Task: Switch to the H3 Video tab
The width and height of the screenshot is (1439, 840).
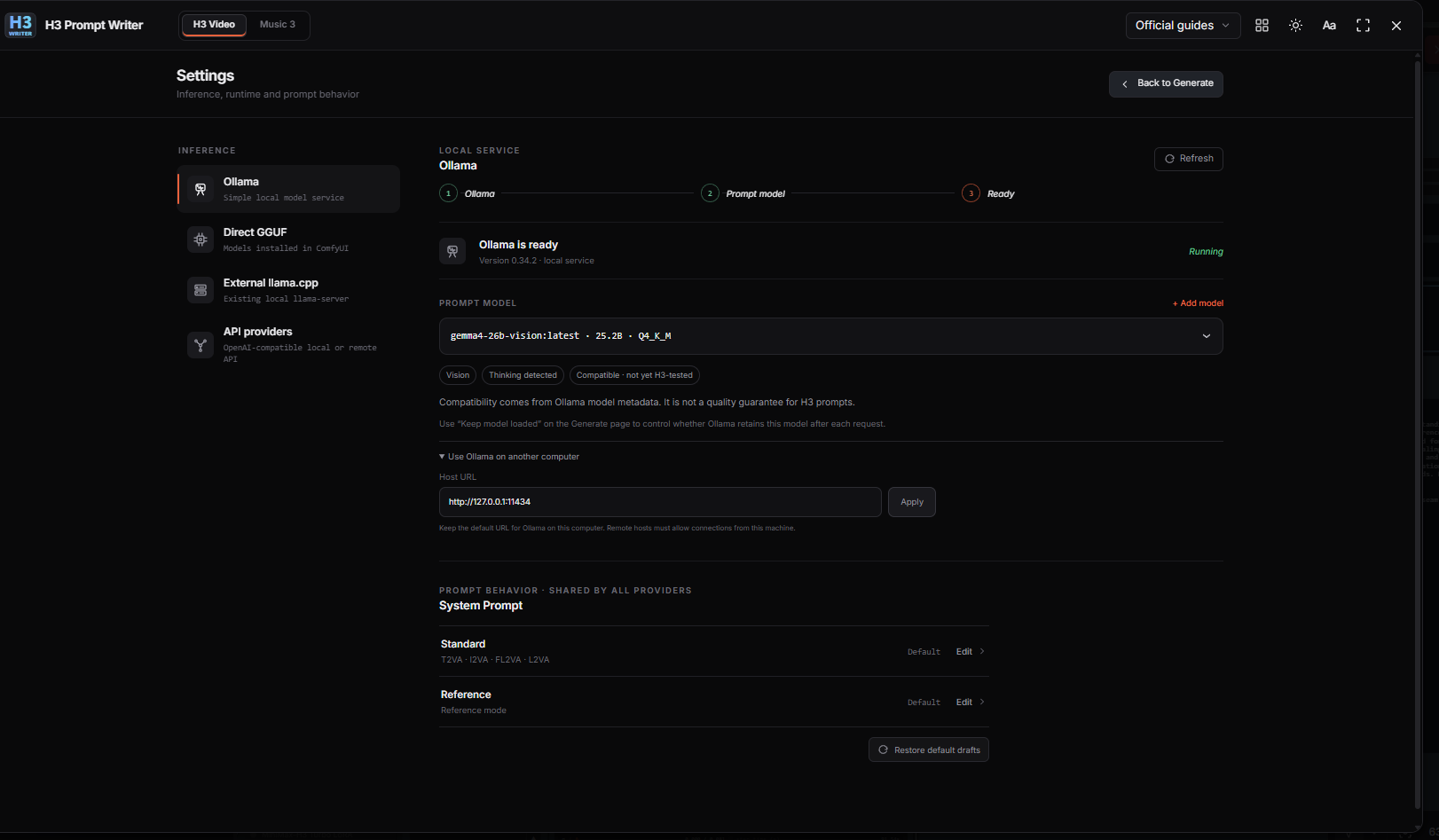Action: [214, 25]
